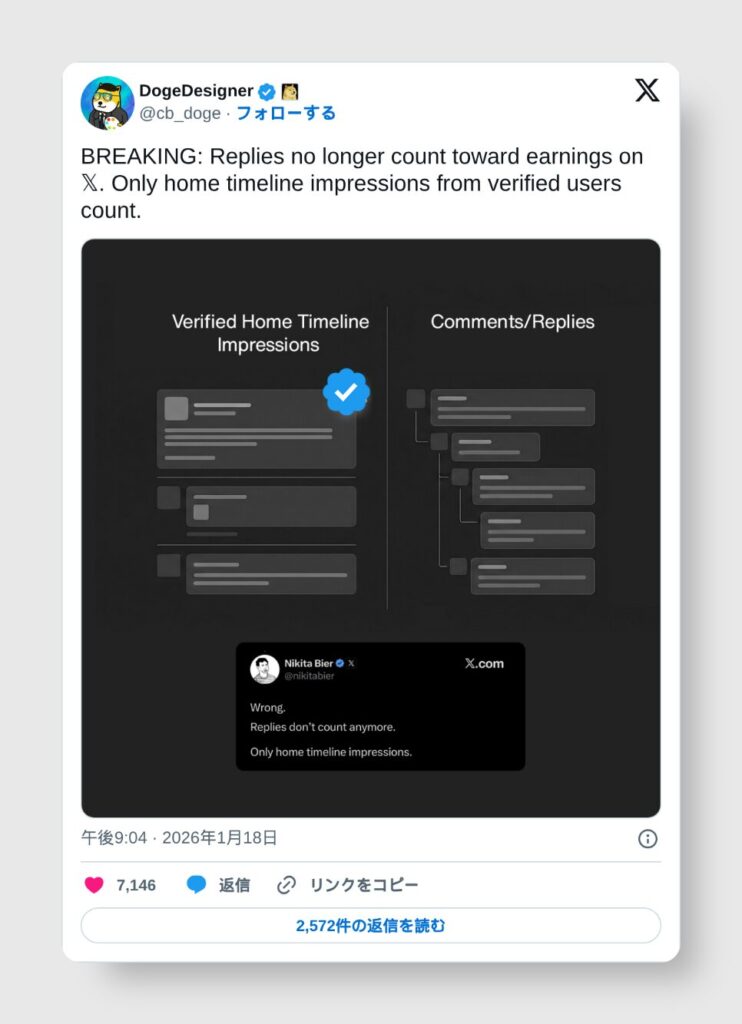The height and width of the screenshot is (1024, 742).
Task: Click the info icon beside the timestamp
Action: click(648, 839)
